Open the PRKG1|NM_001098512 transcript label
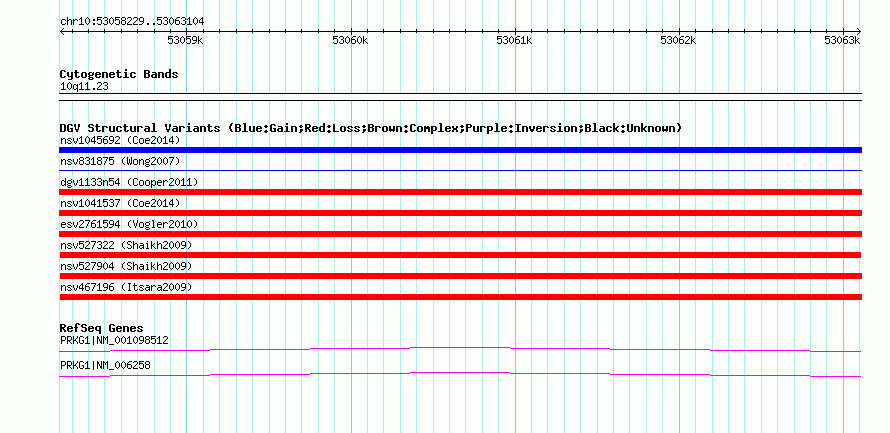The image size is (890, 433). 114,340
